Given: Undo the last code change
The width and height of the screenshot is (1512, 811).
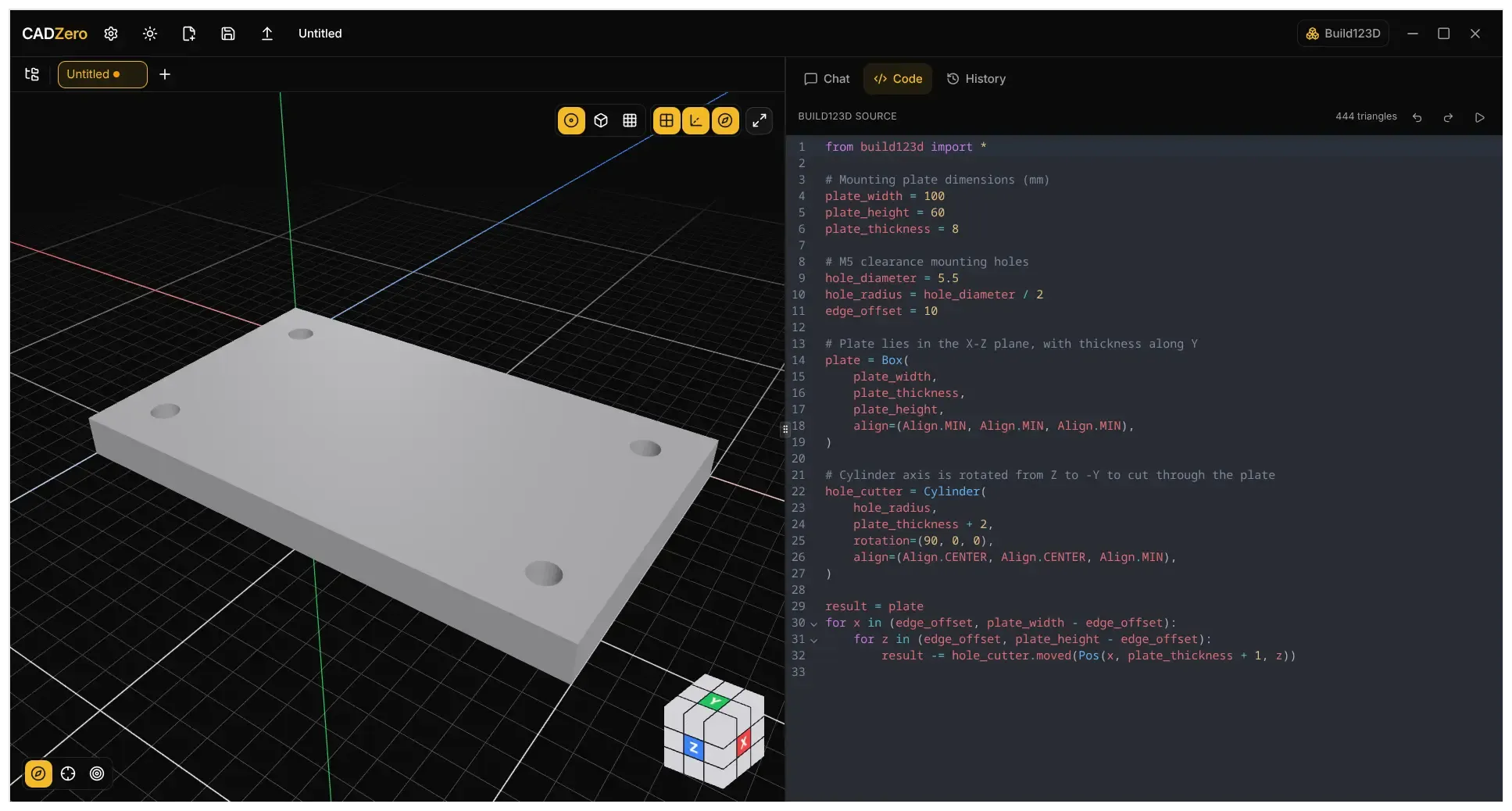Looking at the screenshot, I should (x=1417, y=117).
